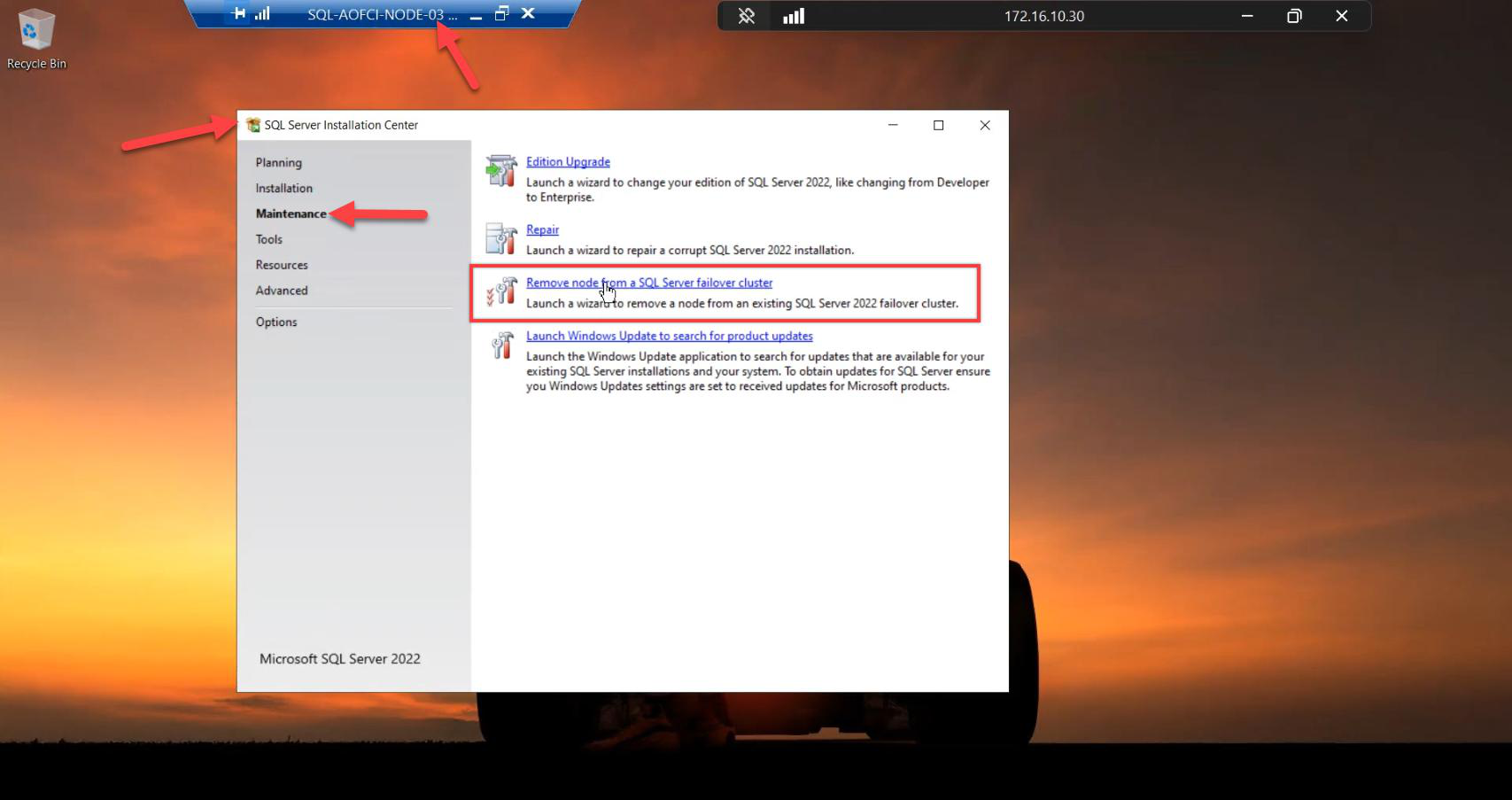Click the Repair wizard icon
1512x800 pixels.
[x=501, y=239]
